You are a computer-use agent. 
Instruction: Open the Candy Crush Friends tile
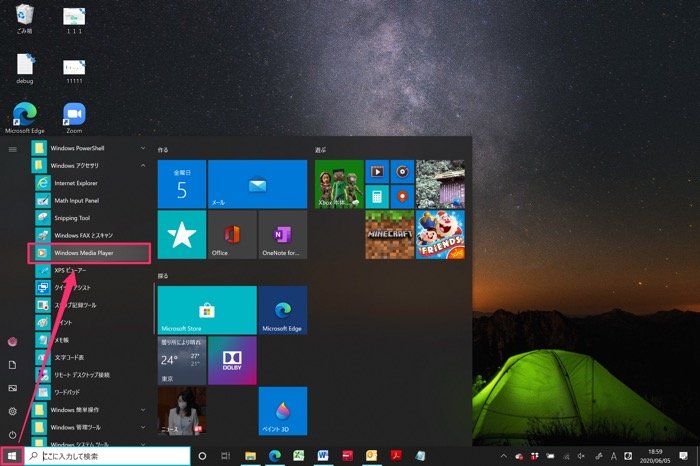[x=440, y=235]
